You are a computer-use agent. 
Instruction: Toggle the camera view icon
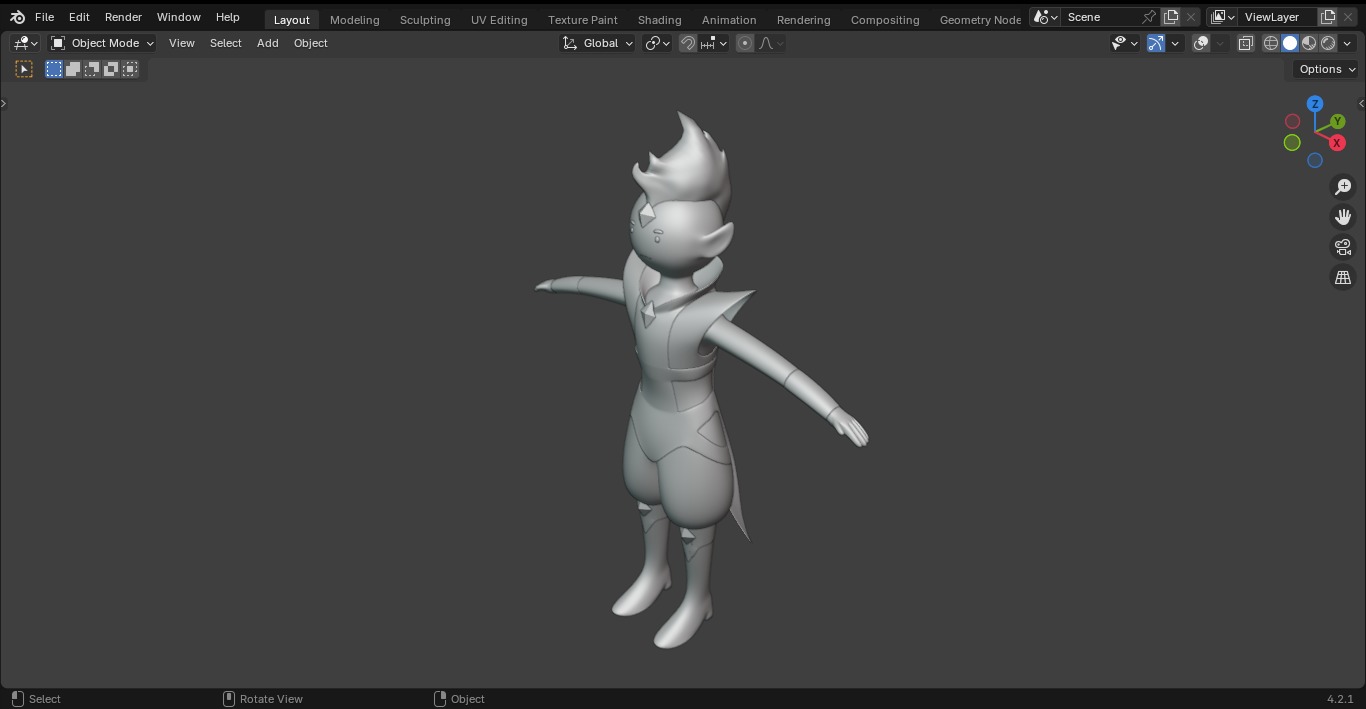click(x=1343, y=247)
